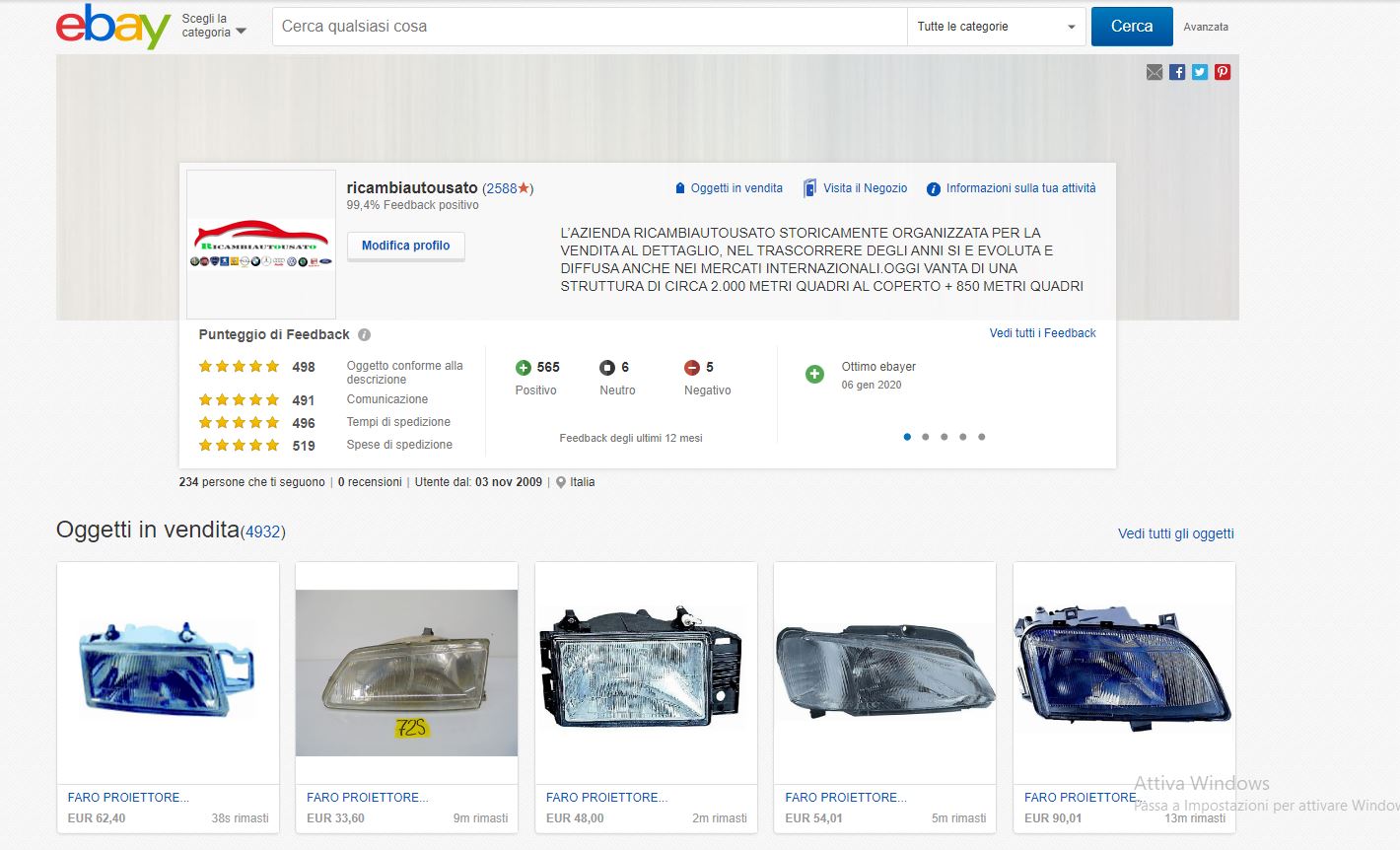The image size is (1400, 850).
Task: Click the item count 4932 link
Action: (x=262, y=531)
